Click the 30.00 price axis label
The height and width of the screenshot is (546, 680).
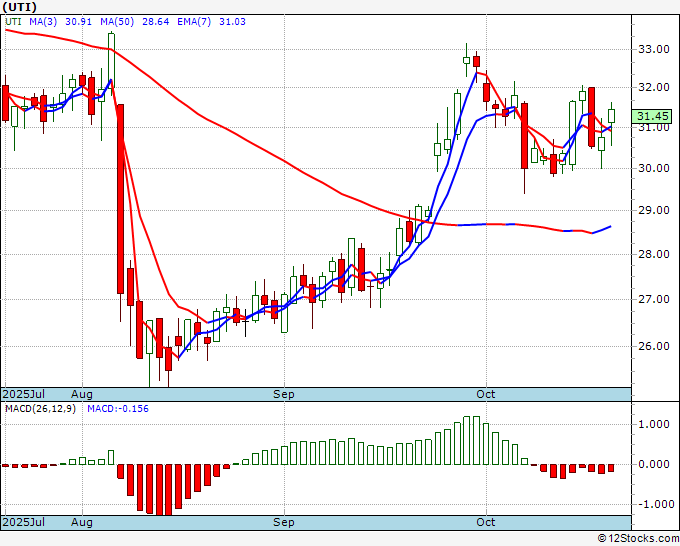[654, 168]
